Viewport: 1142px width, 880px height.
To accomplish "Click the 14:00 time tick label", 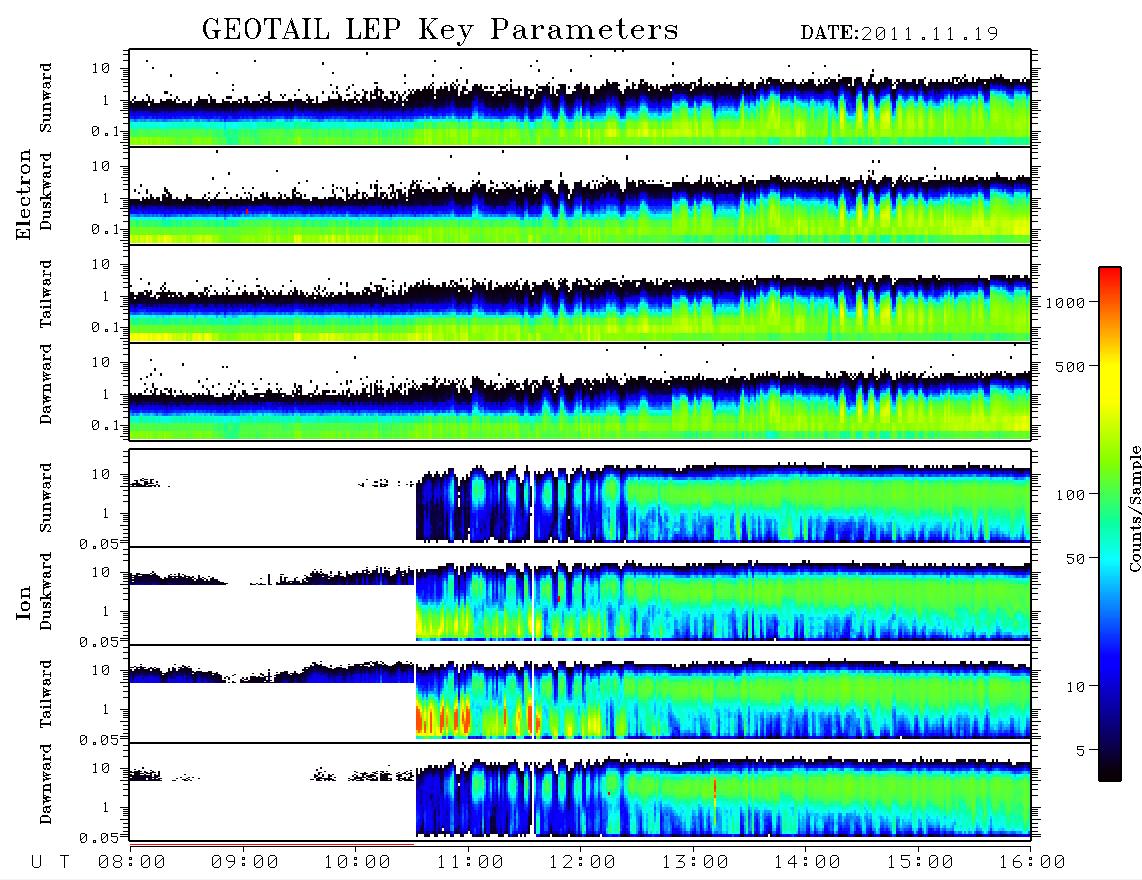I will 807,863.
